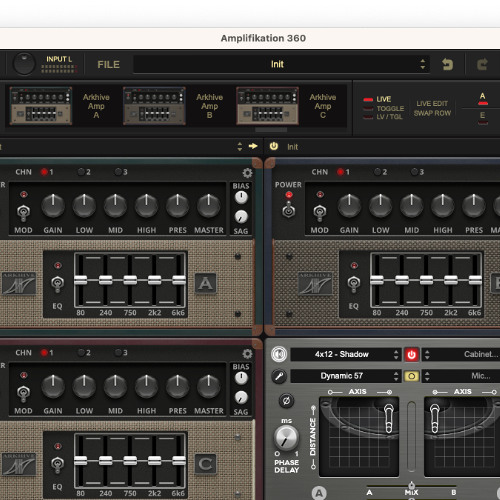Click the Arkhive logo badge on Amp A
Image resolution: width=500 pixels, height=500 pixels.
[19, 283]
